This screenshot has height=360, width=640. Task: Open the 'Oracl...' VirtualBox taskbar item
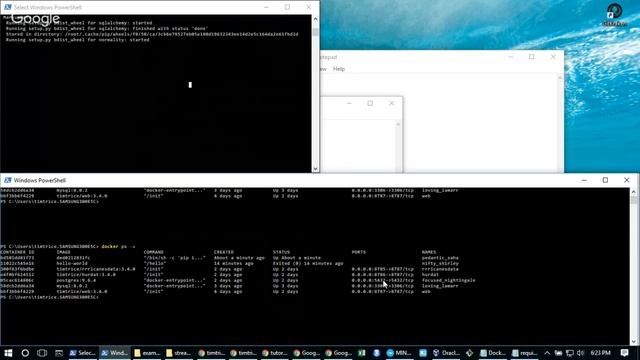[446, 353]
